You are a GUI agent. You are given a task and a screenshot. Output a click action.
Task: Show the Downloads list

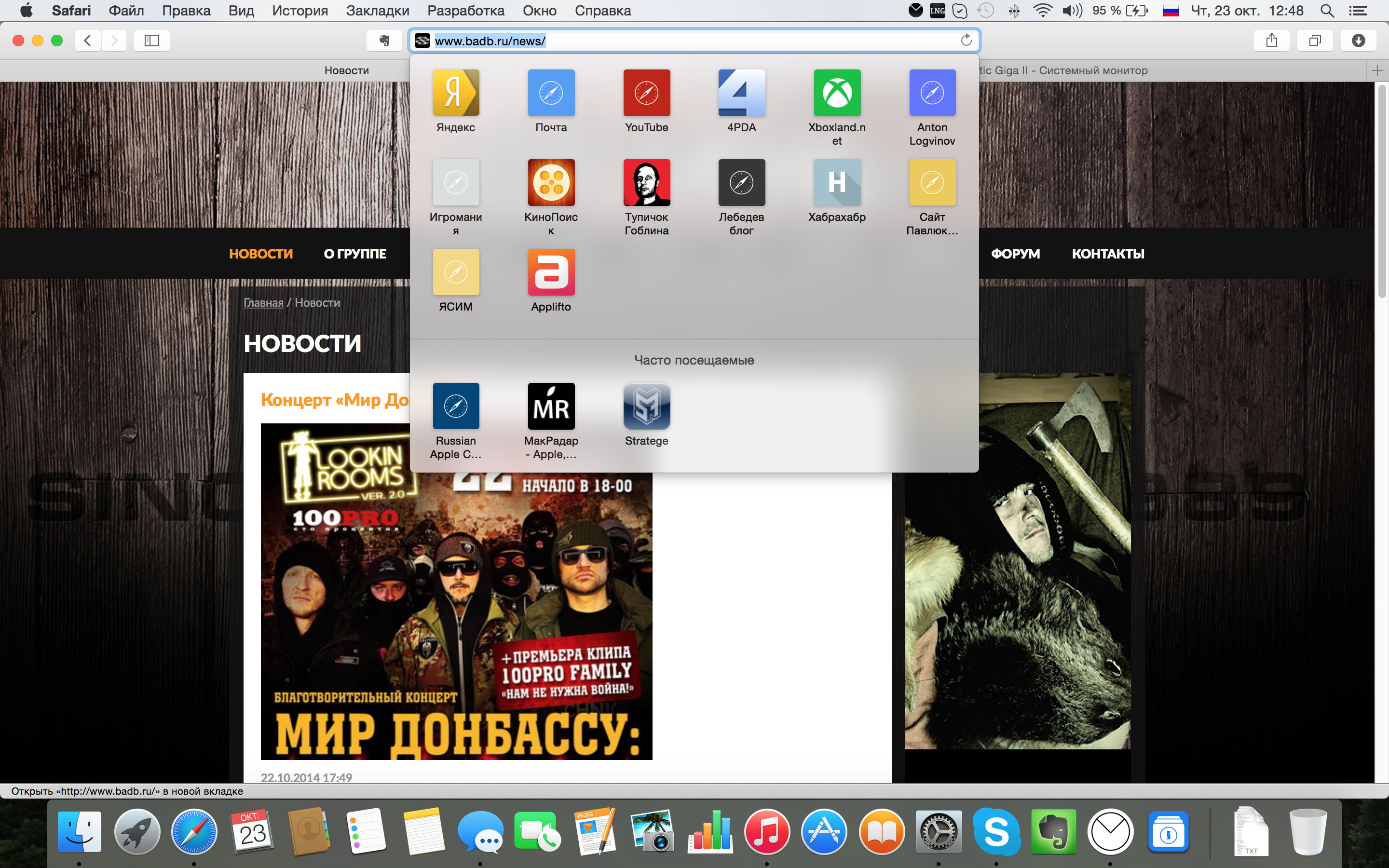pos(1358,40)
